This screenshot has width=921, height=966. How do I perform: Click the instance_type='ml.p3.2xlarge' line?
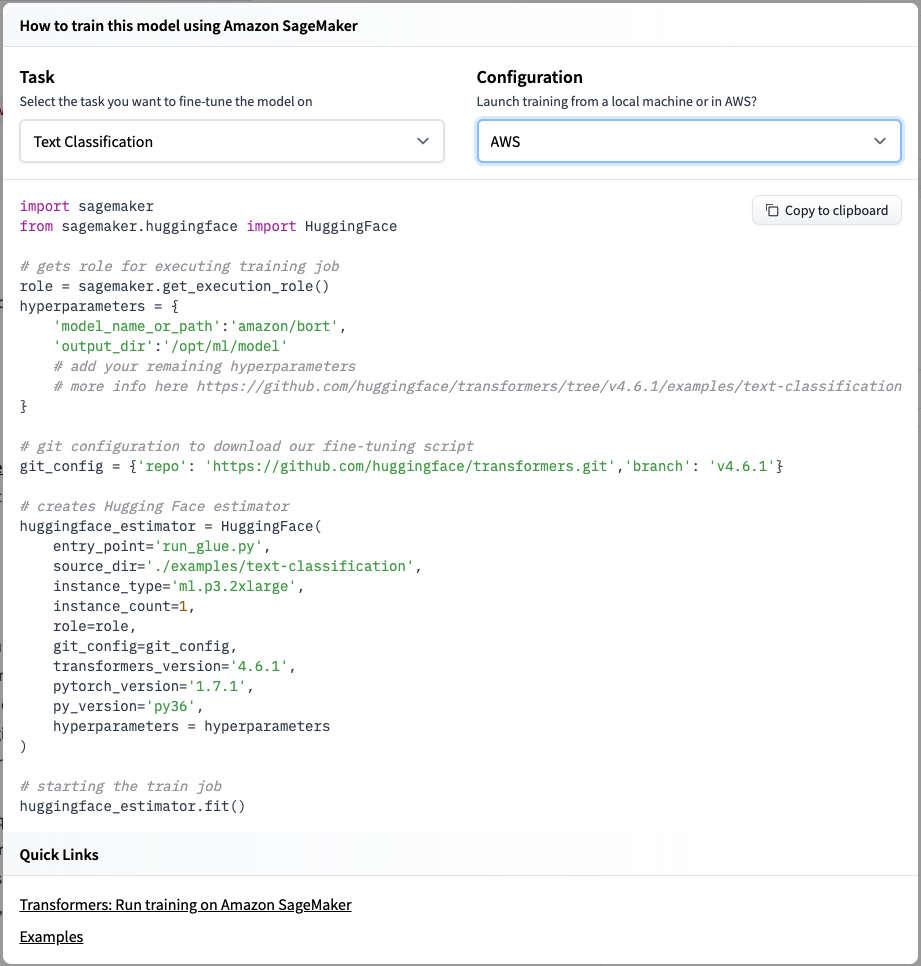pyautogui.click(x=179, y=586)
